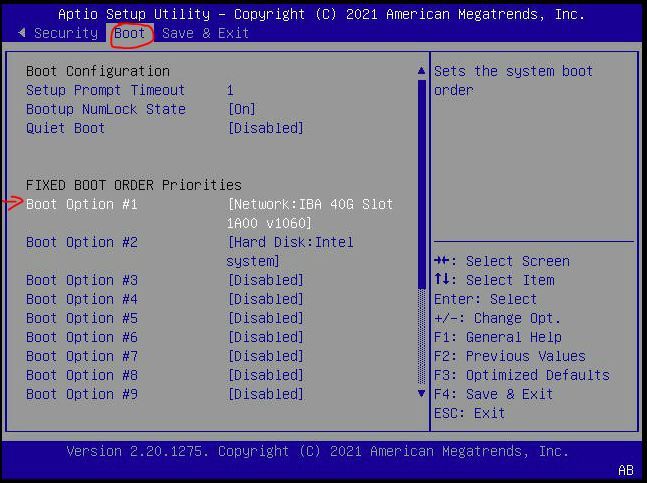Image resolution: width=647 pixels, height=483 pixels.
Task: Open Boot Option #6 disabled value
Action: click(x=265, y=337)
